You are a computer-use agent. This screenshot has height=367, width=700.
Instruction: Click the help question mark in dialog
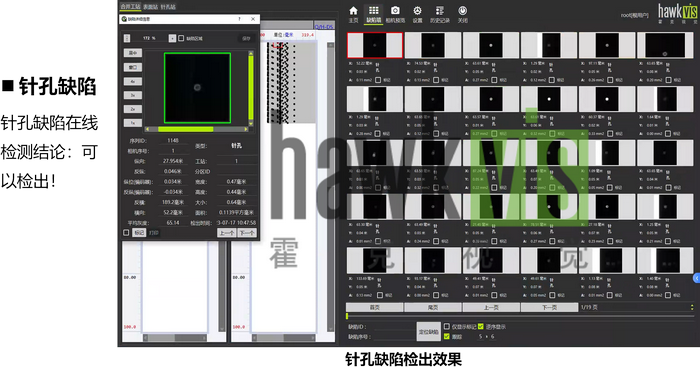pyautogui.click(x=239, y=19)
